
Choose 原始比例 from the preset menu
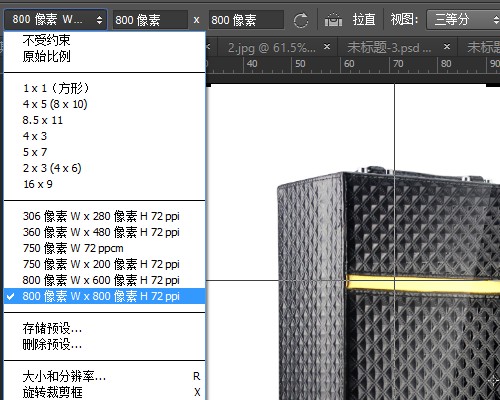point(104,56)
